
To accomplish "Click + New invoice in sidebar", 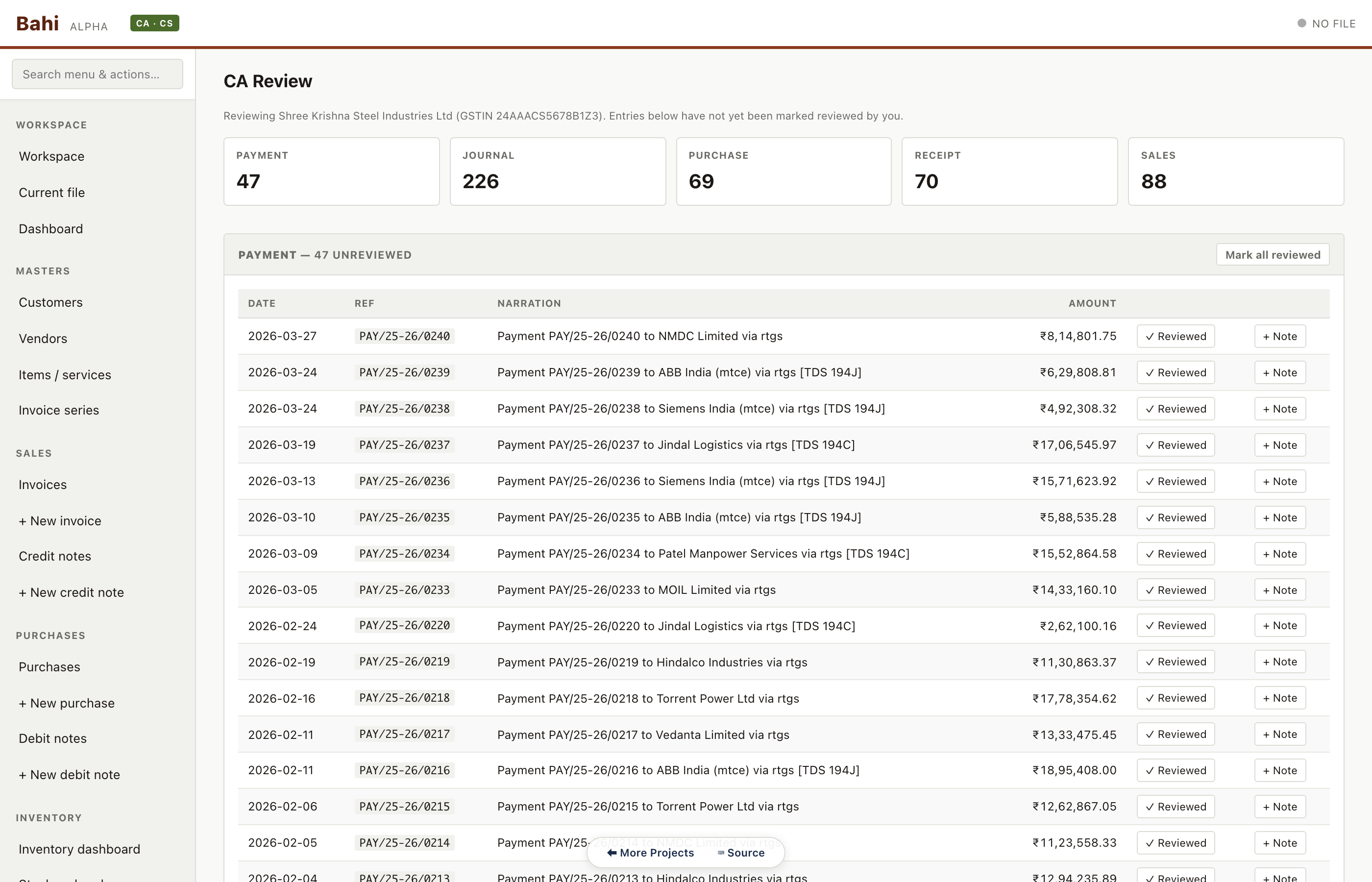I will (x=60, y=520).
